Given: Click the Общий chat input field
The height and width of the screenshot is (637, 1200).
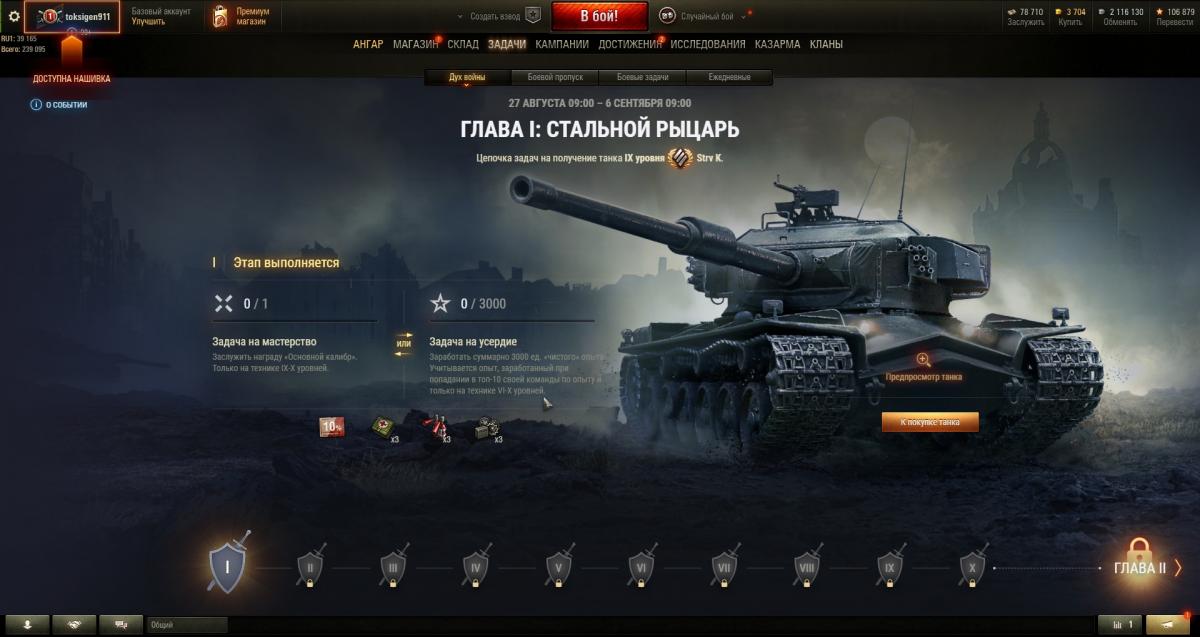Looking at the screenshot, I should point(187,625).
